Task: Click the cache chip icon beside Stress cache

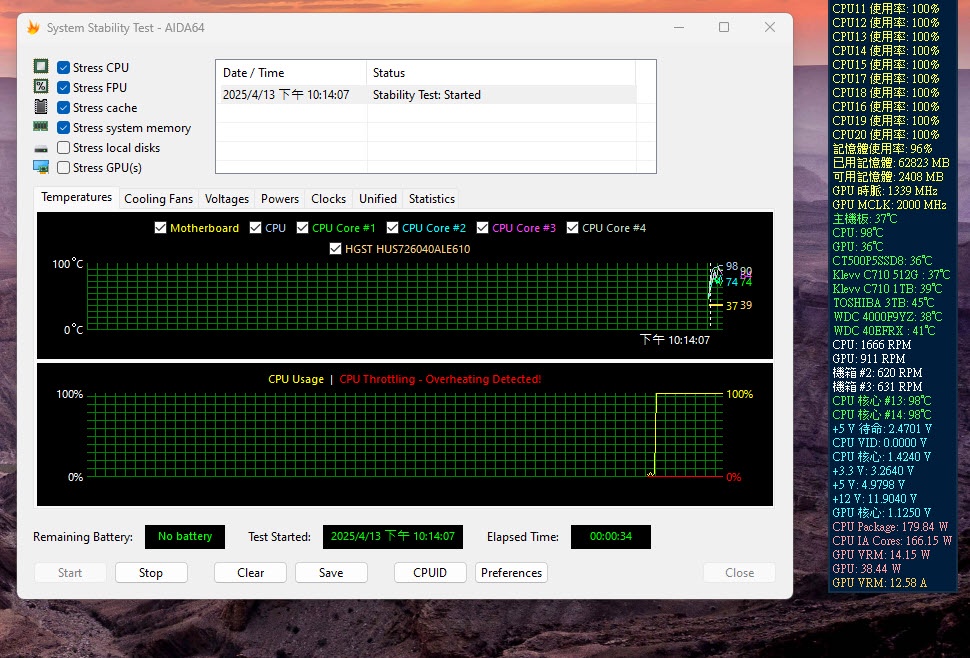Action: [41, 107]
